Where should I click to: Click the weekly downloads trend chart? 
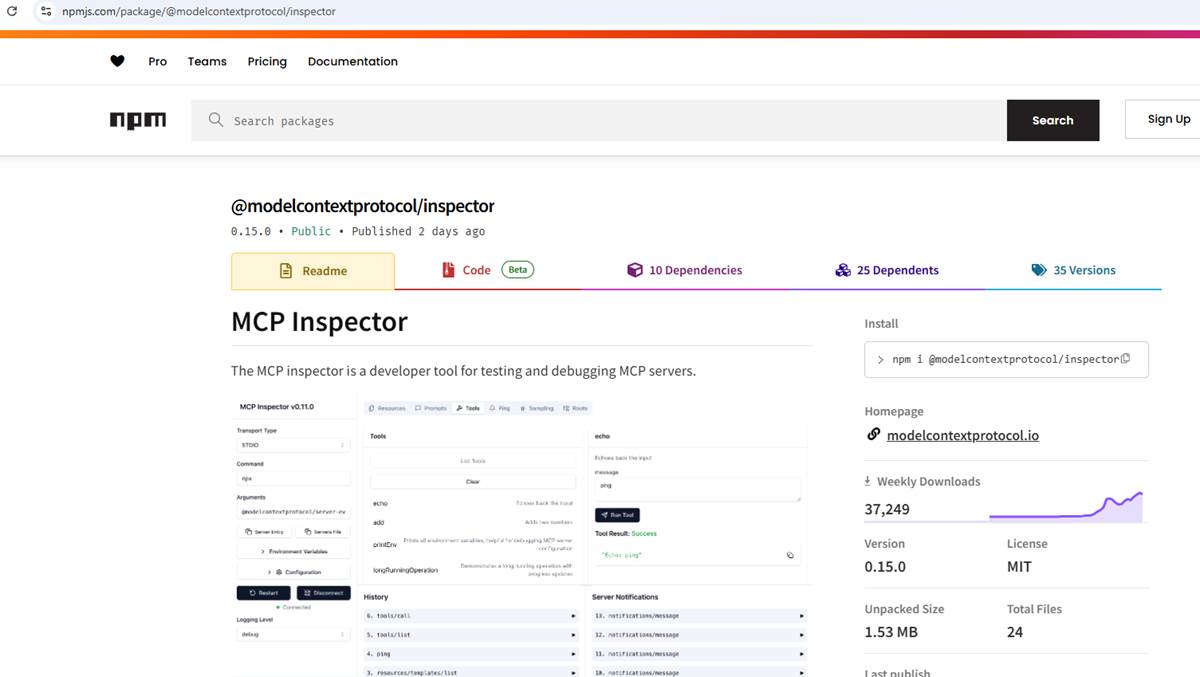(1066, 507)
